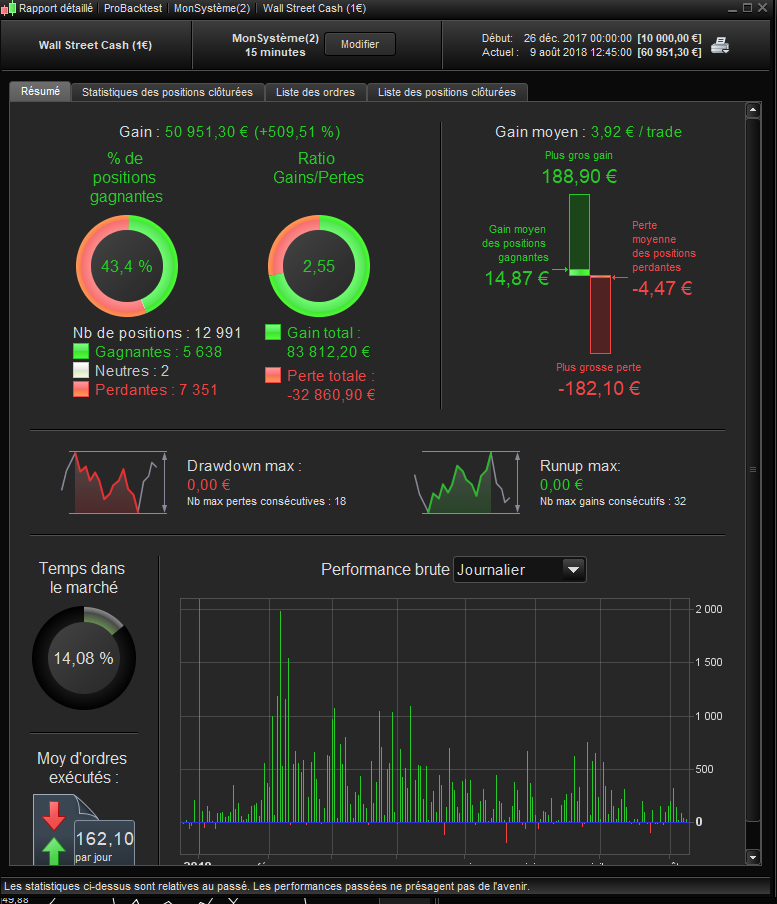Click the winning positions percentage donut chart
Screen dimensions: 777x904
point(127,266)
